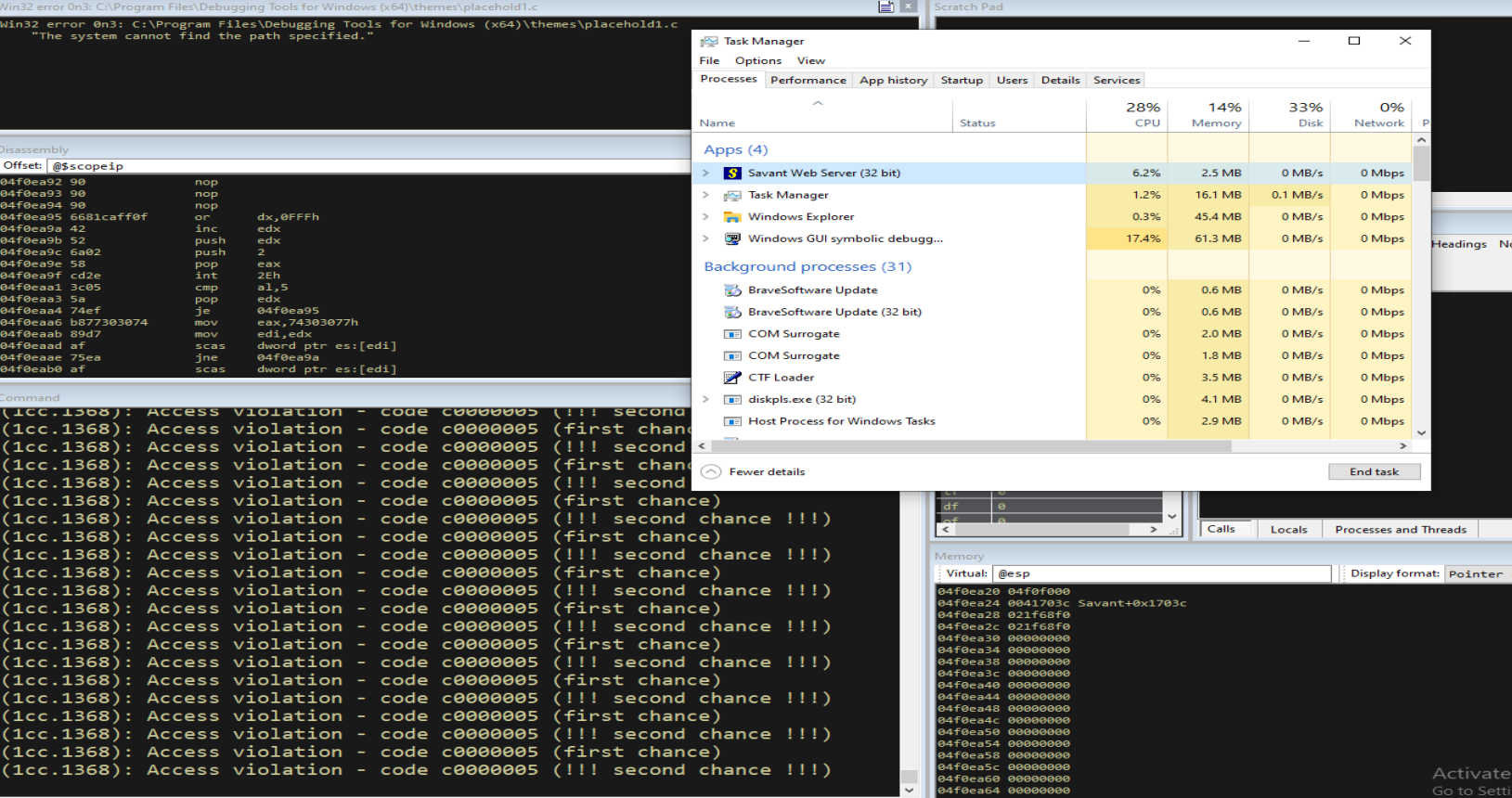Image resolution: width=1512 pixels, height=798 pixels.
Task: Switch to the Performance tab
Action: pyautogui.click(x=808, y=80)
